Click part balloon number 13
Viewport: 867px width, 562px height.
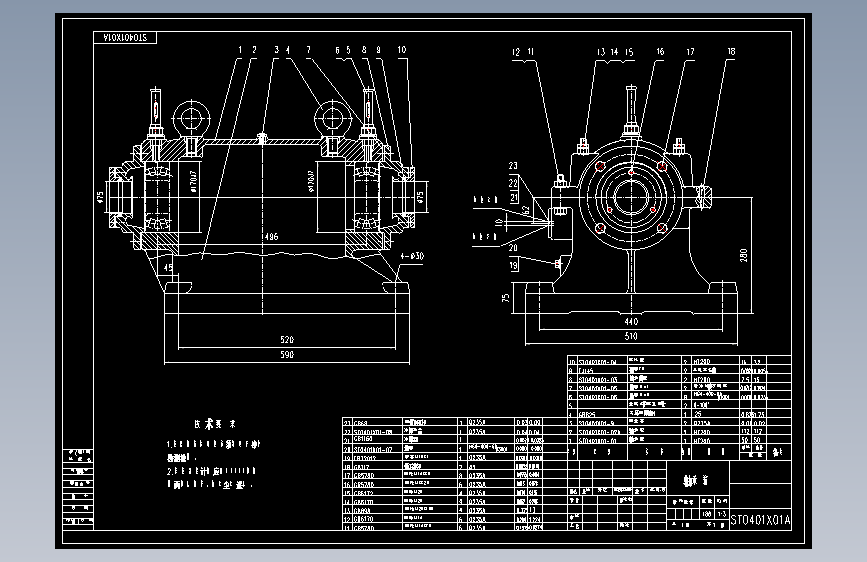601,52
